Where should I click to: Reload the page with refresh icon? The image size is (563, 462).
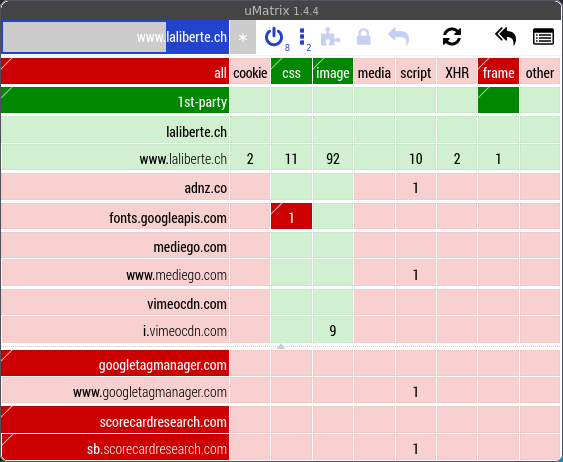coord(452,37)
